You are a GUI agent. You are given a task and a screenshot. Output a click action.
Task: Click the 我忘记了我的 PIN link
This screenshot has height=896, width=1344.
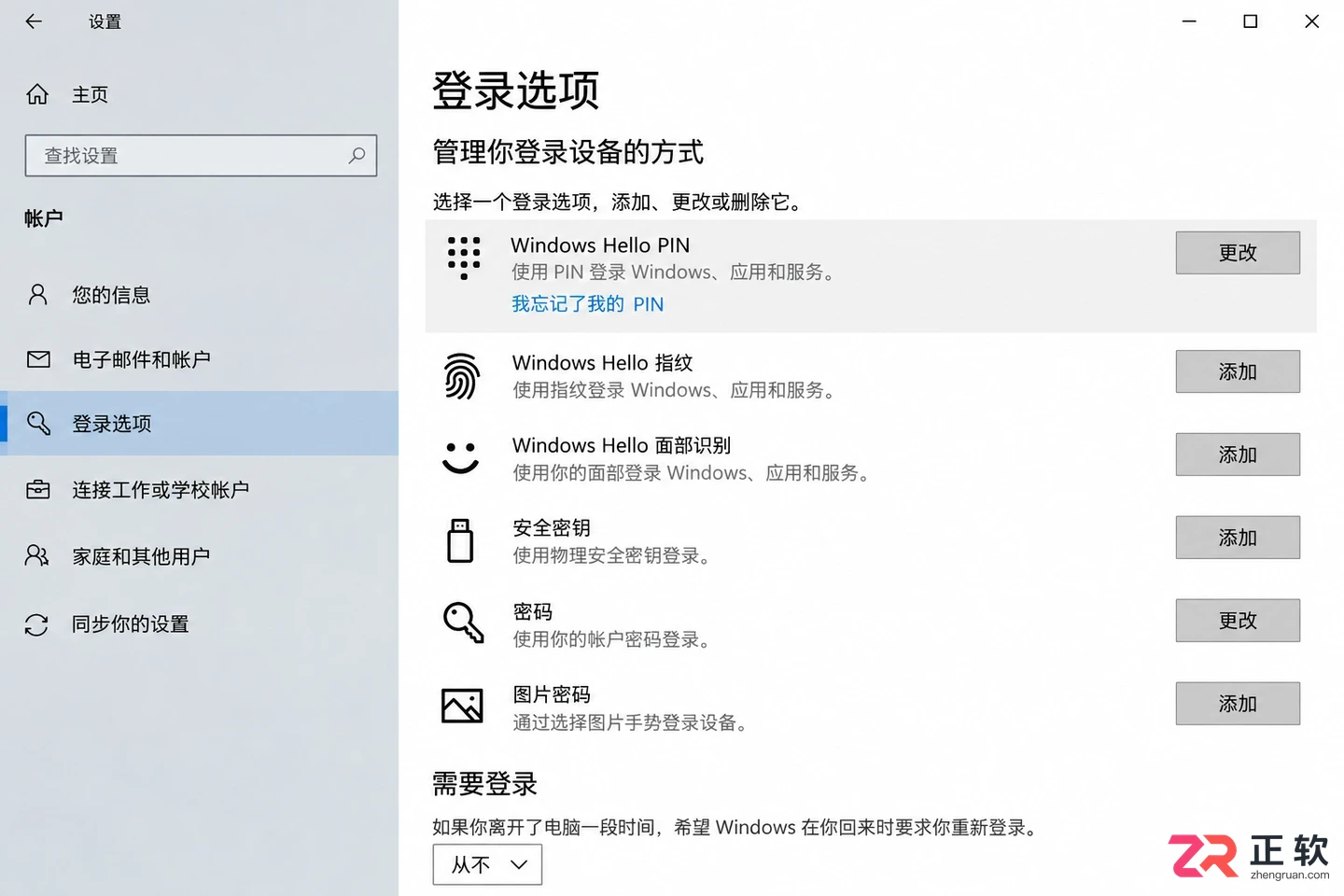(587, 304)
